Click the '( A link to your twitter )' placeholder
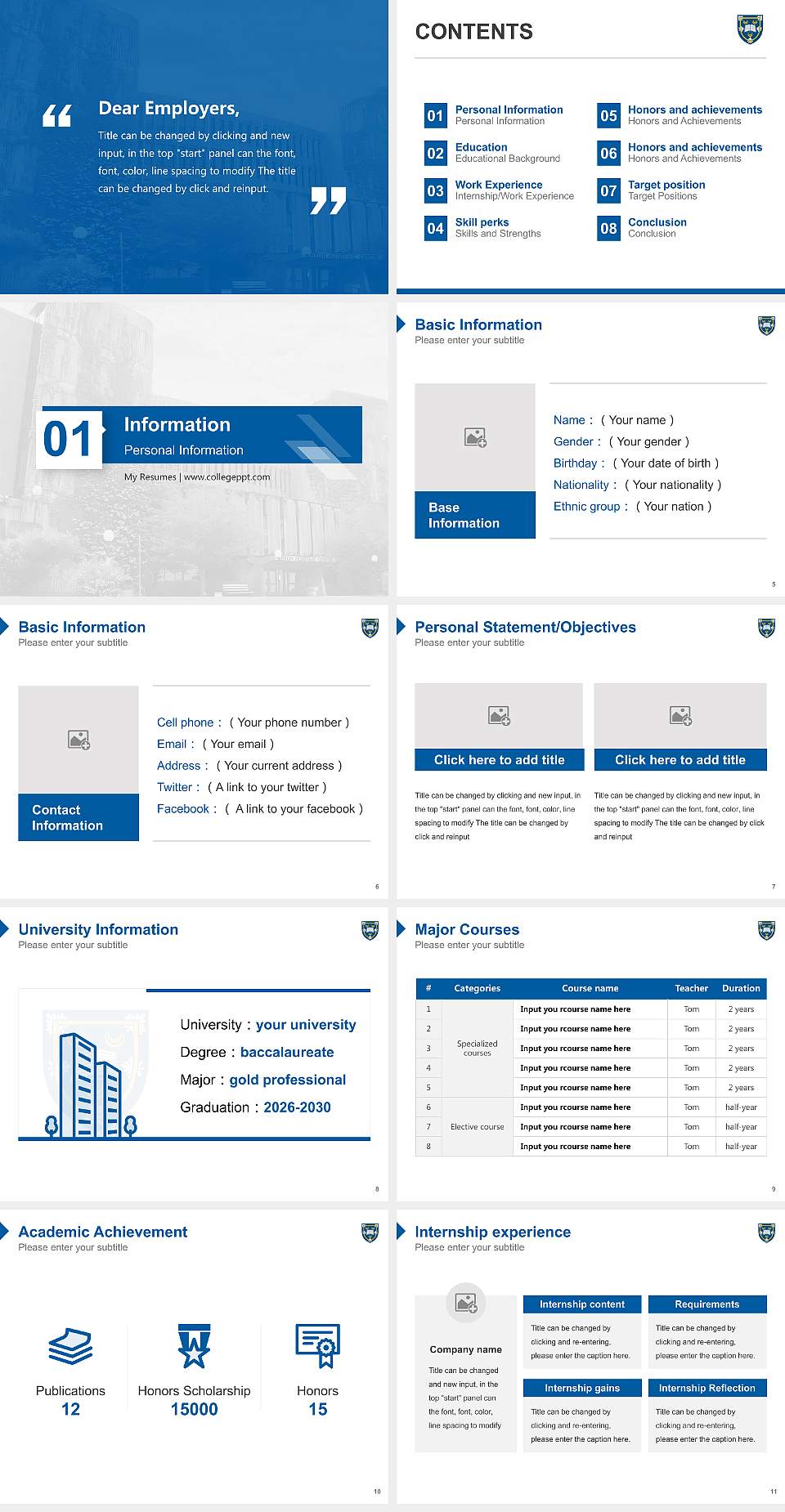Viewport: 785px width, 1512px height. [267, 787]
